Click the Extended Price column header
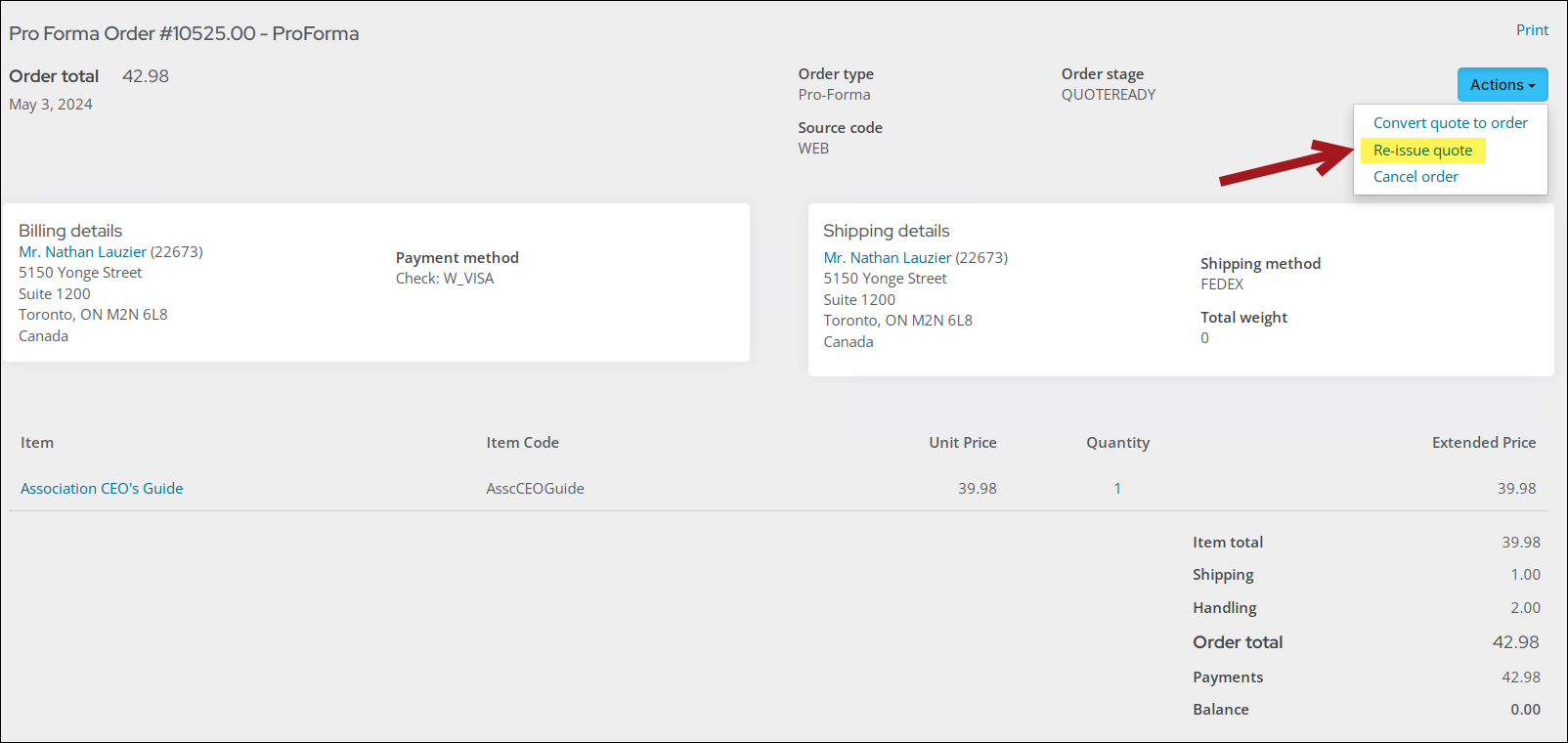Image resolution: width=1568 pixels, height=743 pixels. 1484,443
